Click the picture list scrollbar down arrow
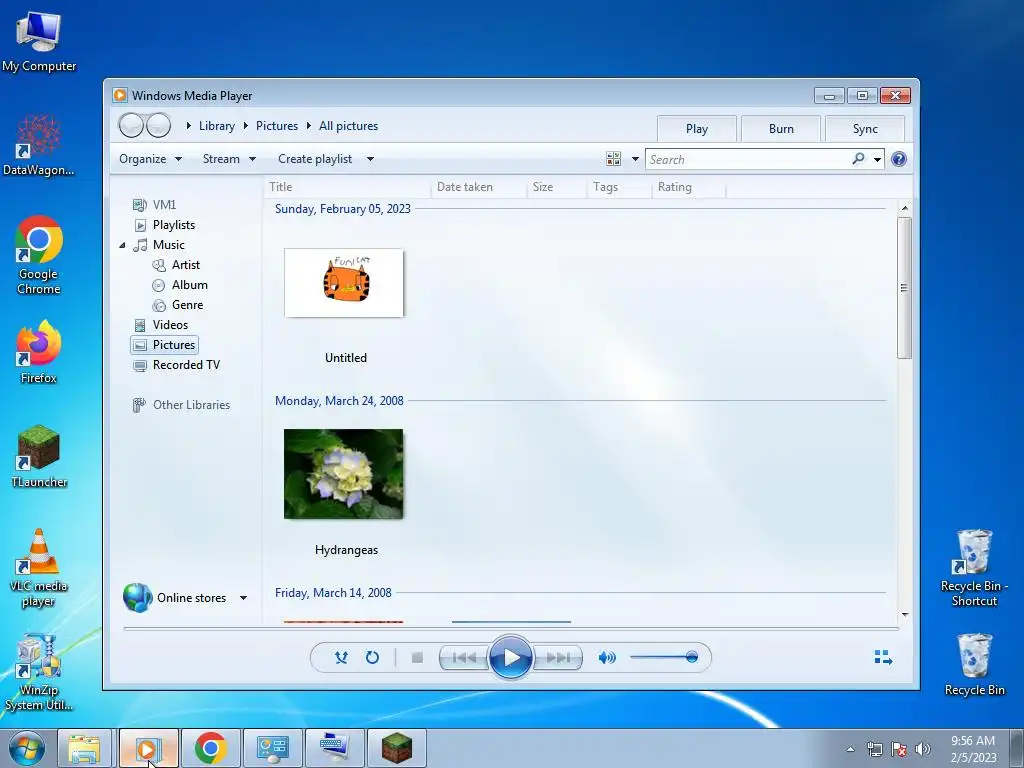 pyautogui.click(x=904, y=615)
